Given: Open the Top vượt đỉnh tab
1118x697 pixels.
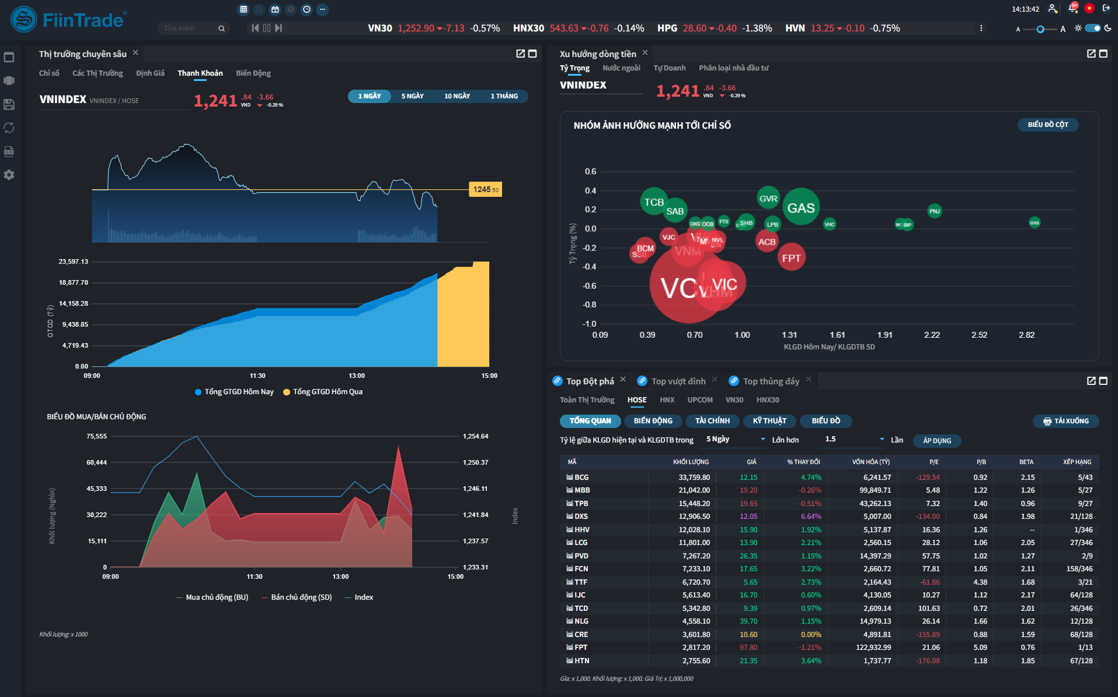Looking at the screenshot, I should (x=678, y=381).
